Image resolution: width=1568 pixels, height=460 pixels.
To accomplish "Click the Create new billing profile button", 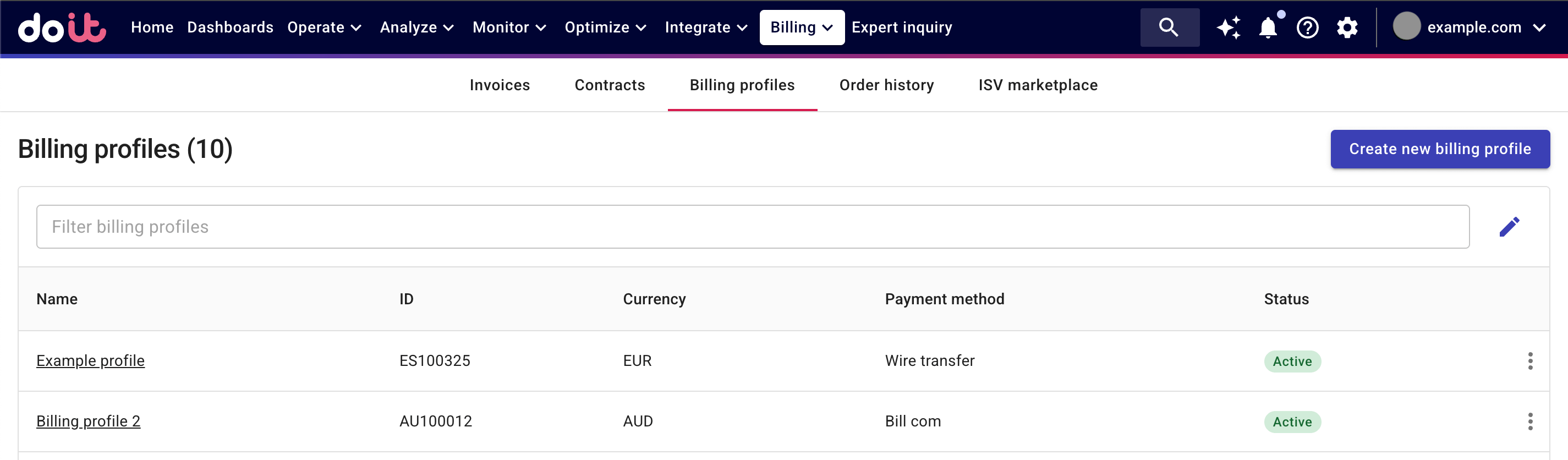I will (1440, 149).
